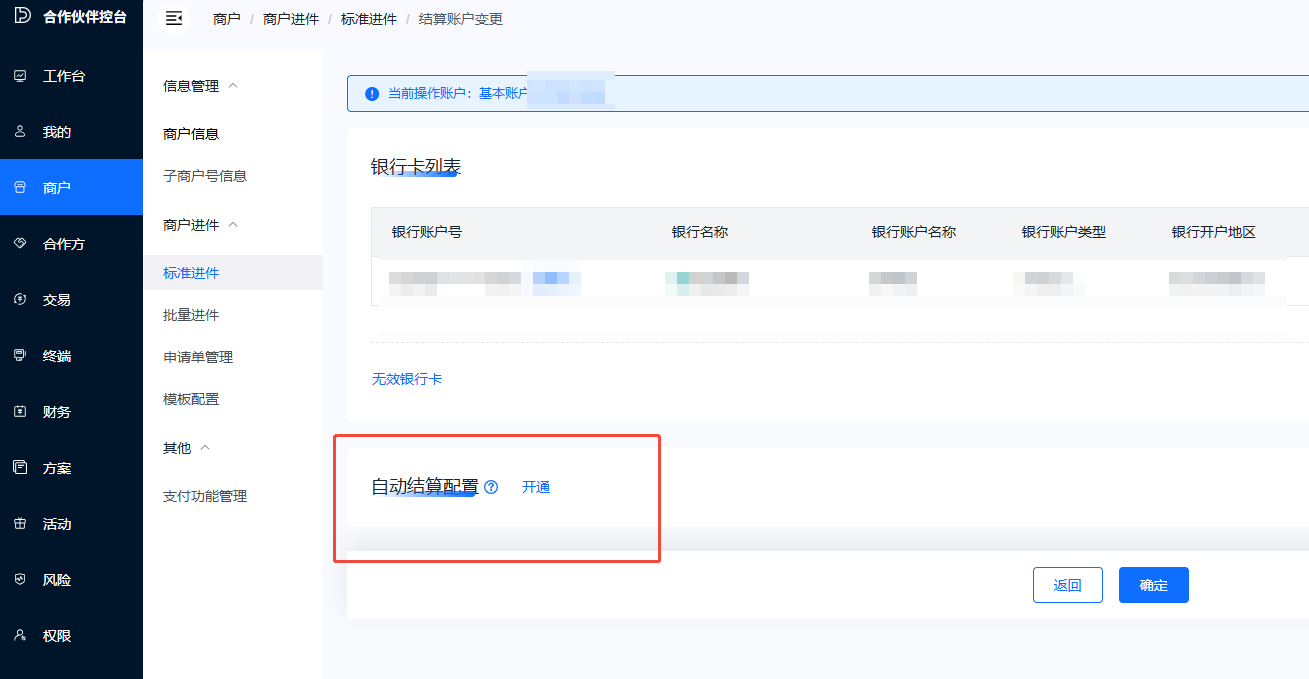Click the 开通 link to enable auto-settlement
The image size is (1309, 679).
536,487
